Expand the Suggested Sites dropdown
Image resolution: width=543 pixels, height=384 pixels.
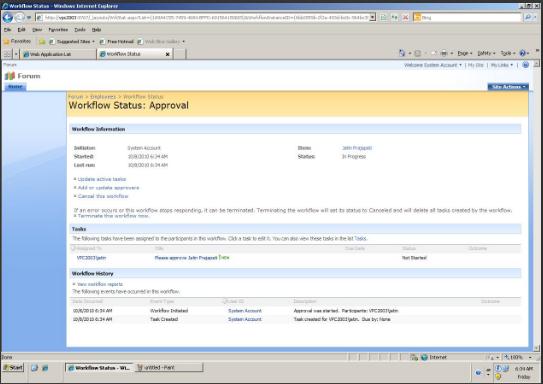(94, 42)
